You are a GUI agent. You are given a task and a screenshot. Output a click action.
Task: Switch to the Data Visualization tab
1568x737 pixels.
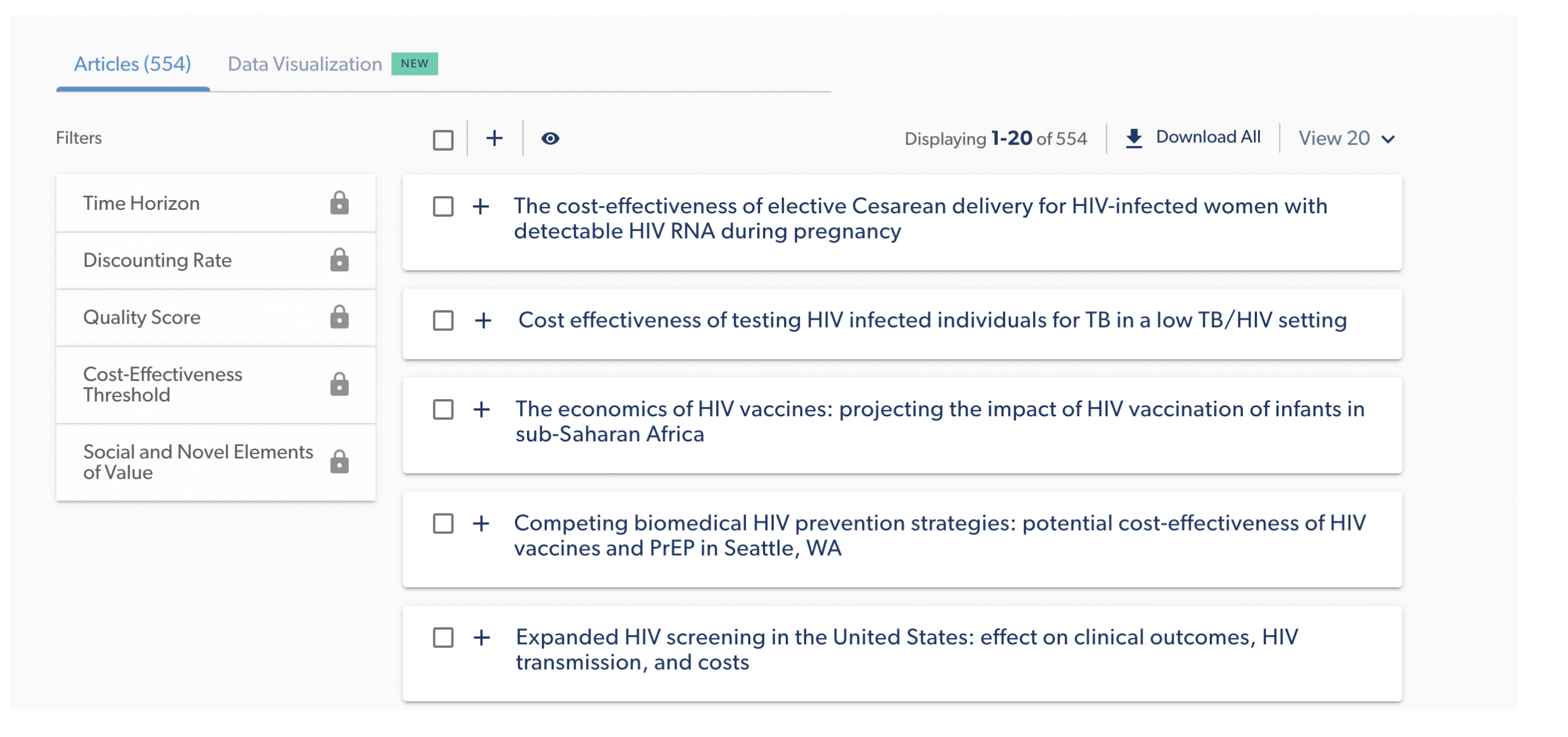click(x=304, y=64)
